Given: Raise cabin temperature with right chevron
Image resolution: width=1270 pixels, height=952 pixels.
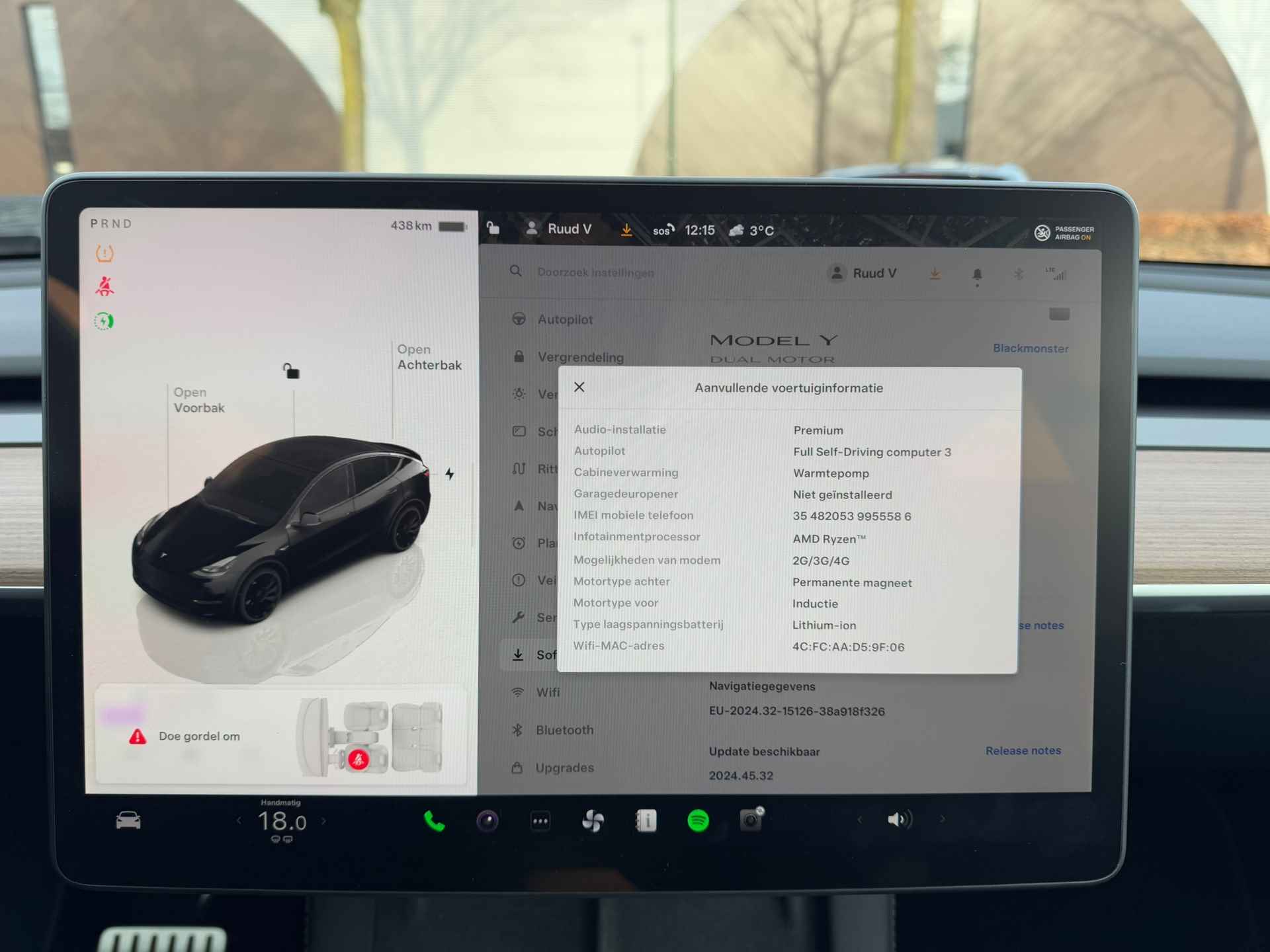Looking at the screenshot, I should tap(323, 821).
